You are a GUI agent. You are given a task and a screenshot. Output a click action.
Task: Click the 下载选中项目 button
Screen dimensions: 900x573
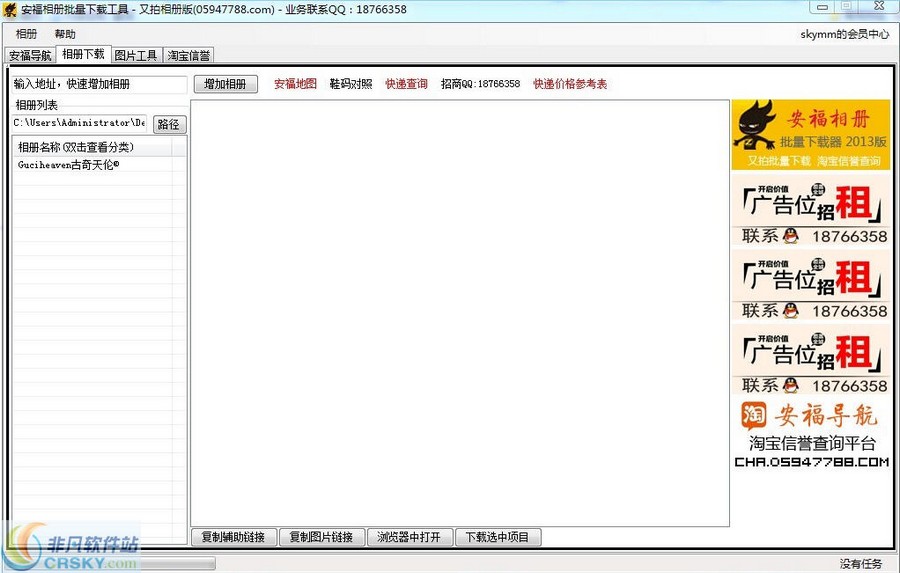[x=498, y=537]
